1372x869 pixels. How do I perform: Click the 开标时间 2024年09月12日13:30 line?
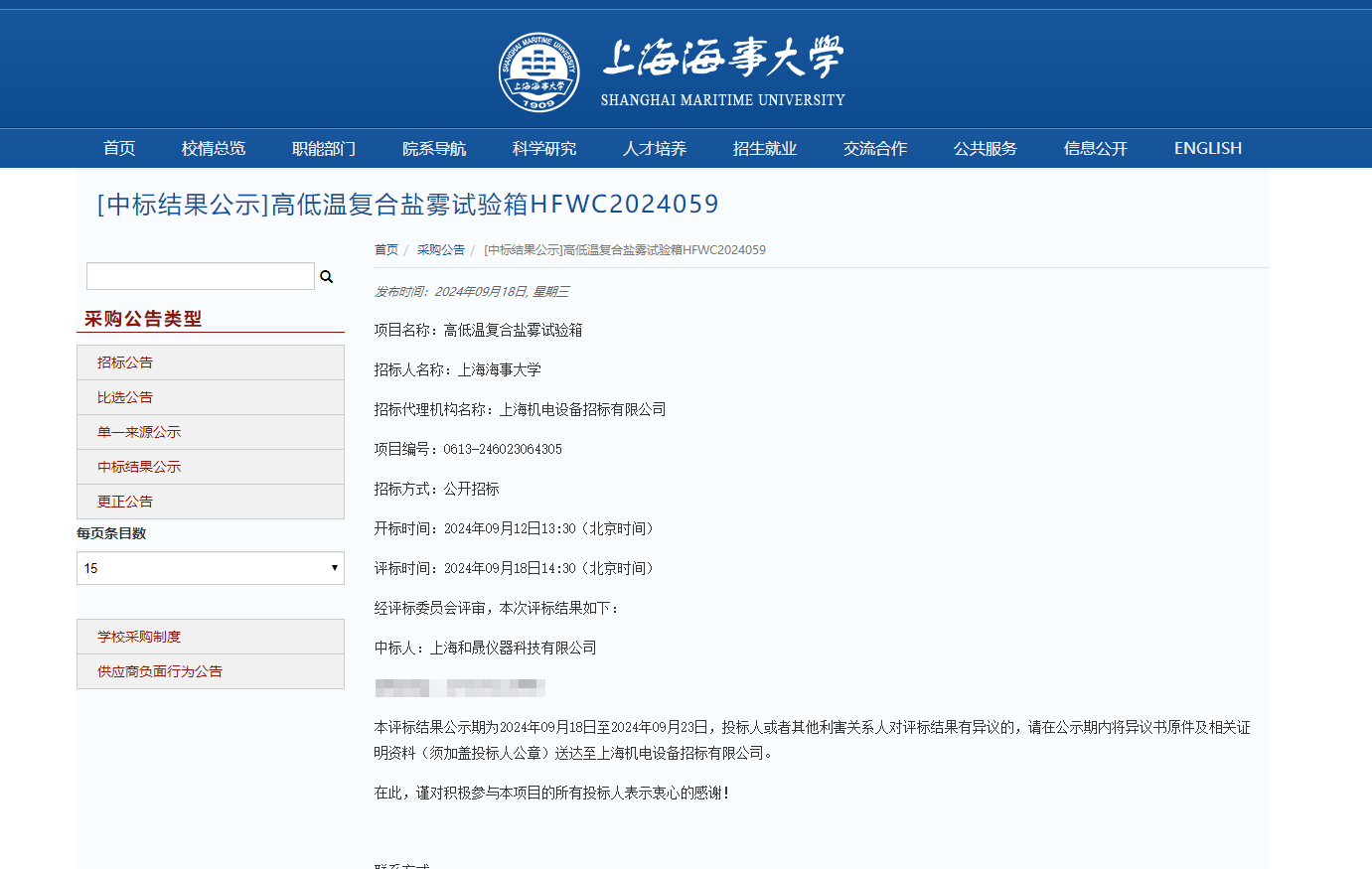(515, 528)
